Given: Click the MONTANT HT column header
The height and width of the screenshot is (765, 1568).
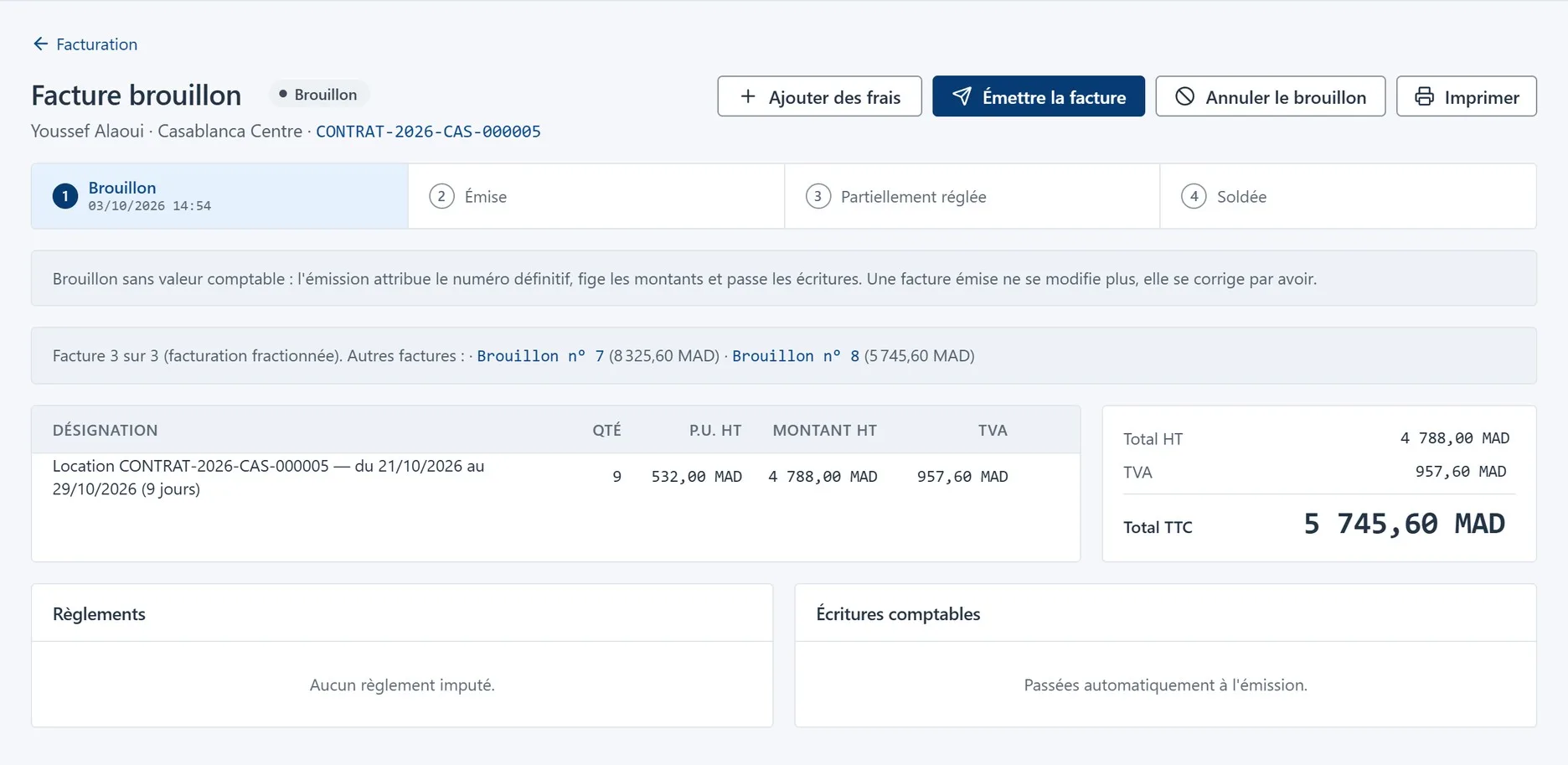Looking at the screenshot, I should (x=825, y=431).
